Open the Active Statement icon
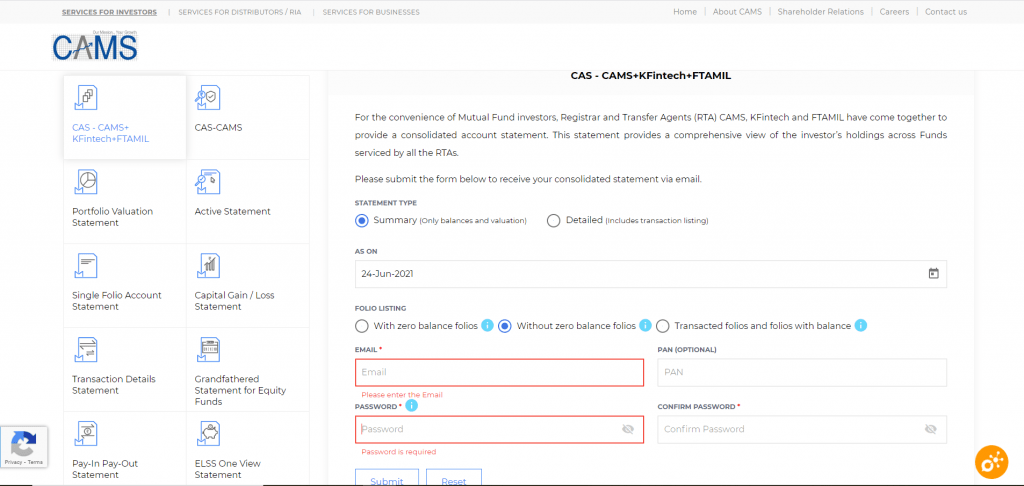The height and width of the screenshot is (486, 1024). point(208,182)
